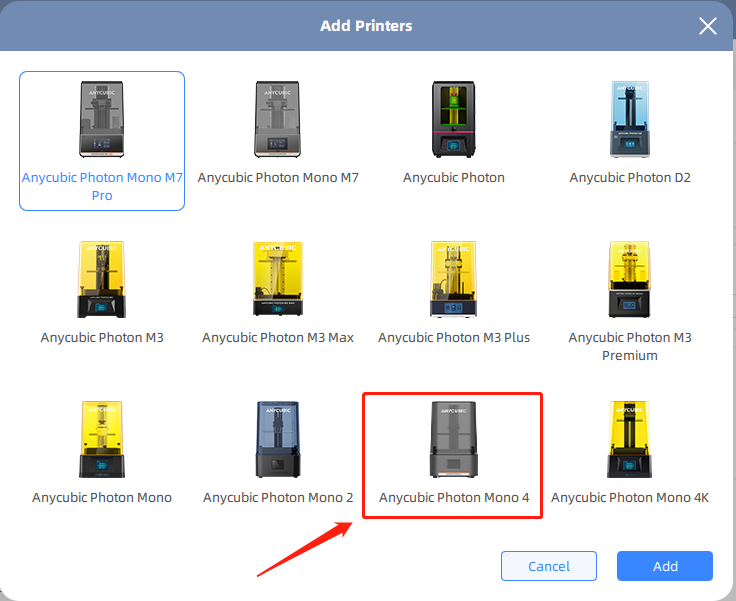This screenshot has height=601, width=736.
Task: Pick the Anycubic Photon Mono 4 printer image
Action: coord(453,439)
